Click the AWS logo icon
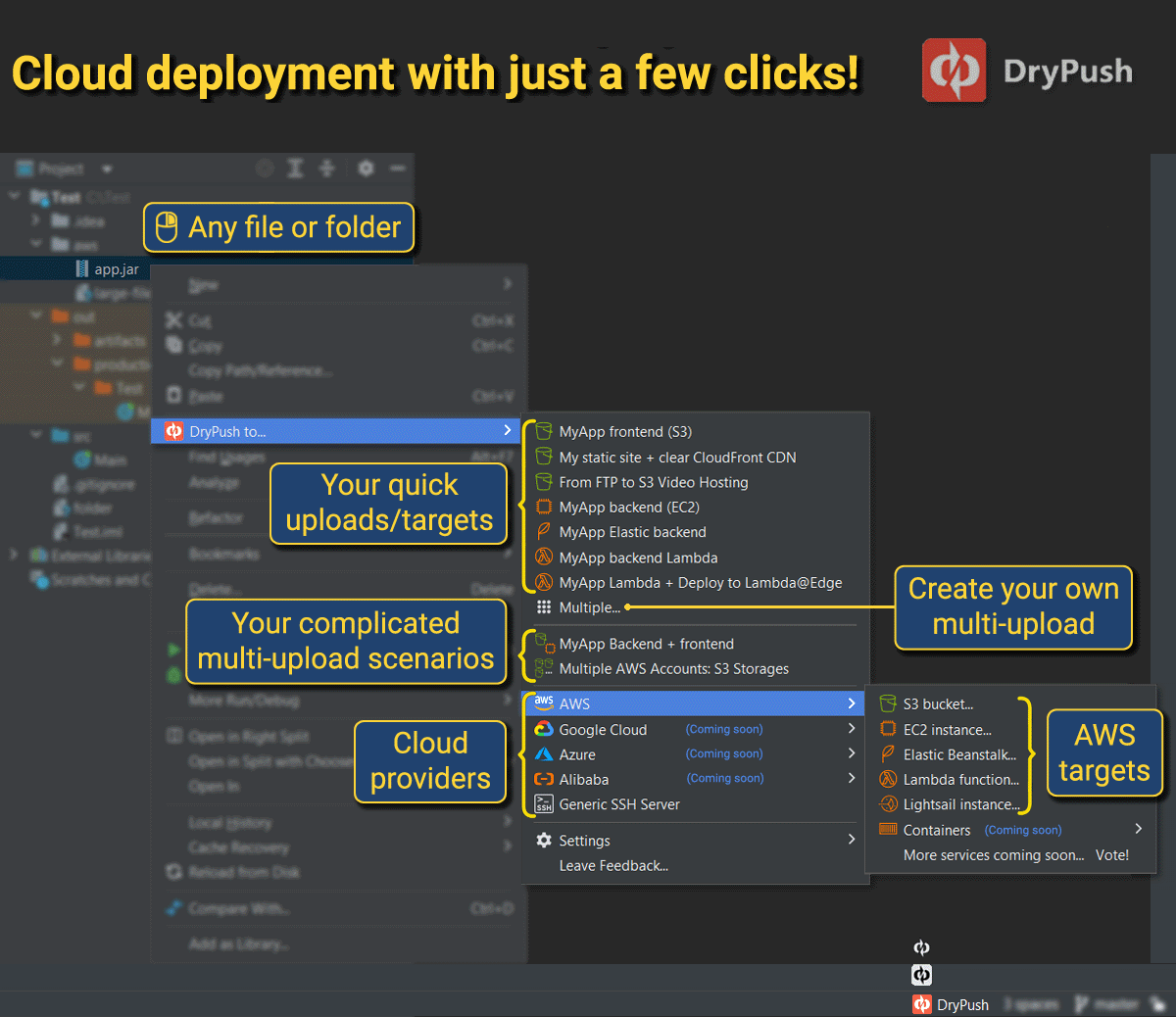Screen dimensions: 1176x1017 [544, 702]
